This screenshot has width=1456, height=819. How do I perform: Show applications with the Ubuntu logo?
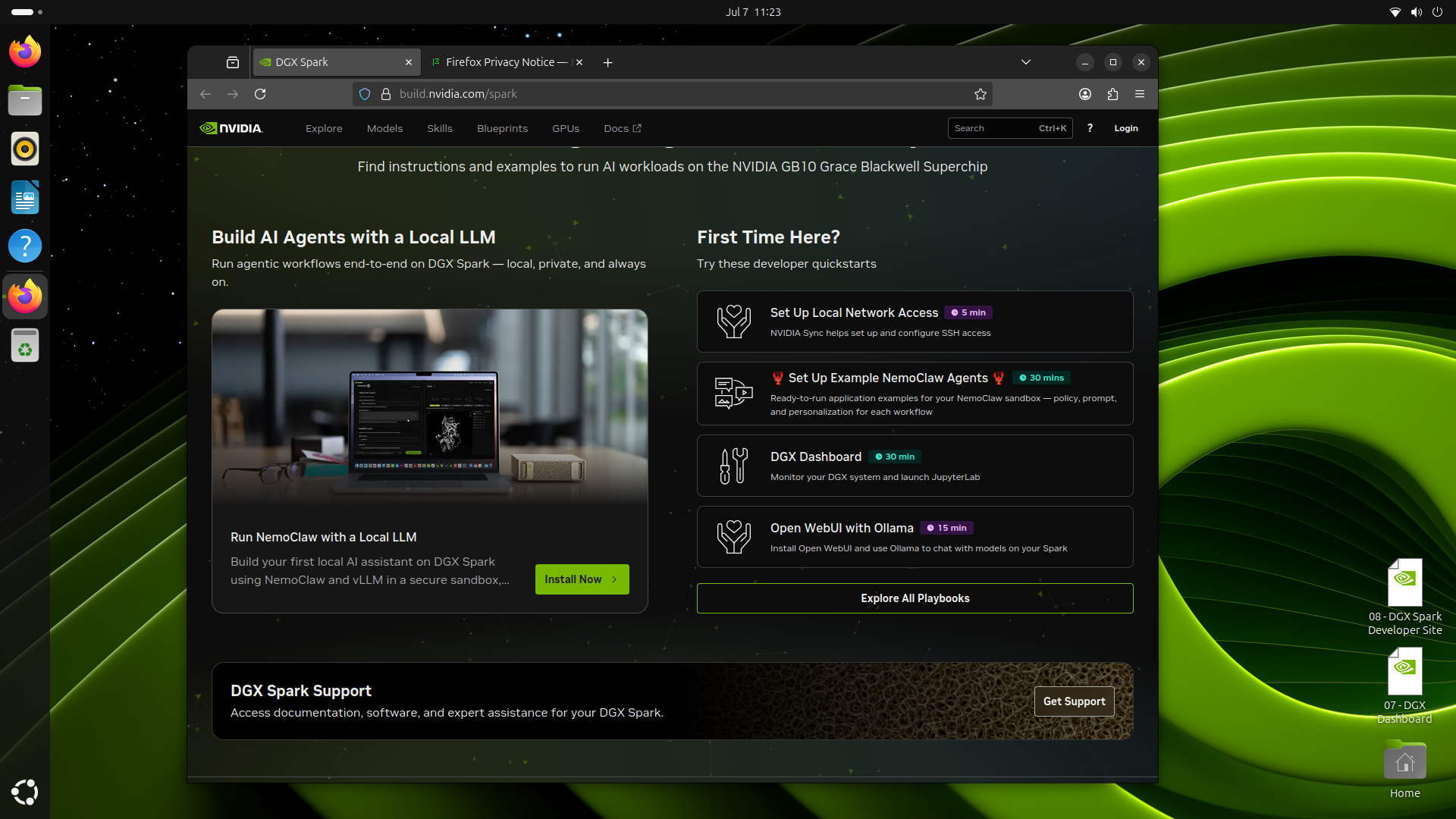[25, 792]
